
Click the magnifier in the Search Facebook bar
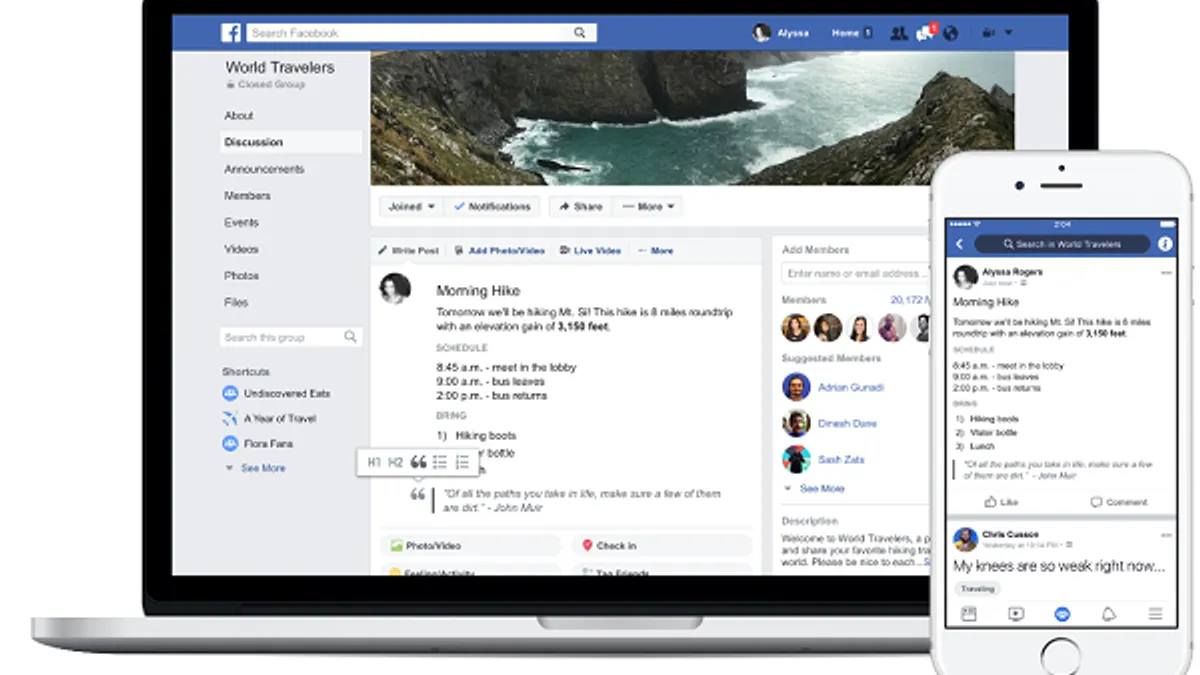coord(579,33)
